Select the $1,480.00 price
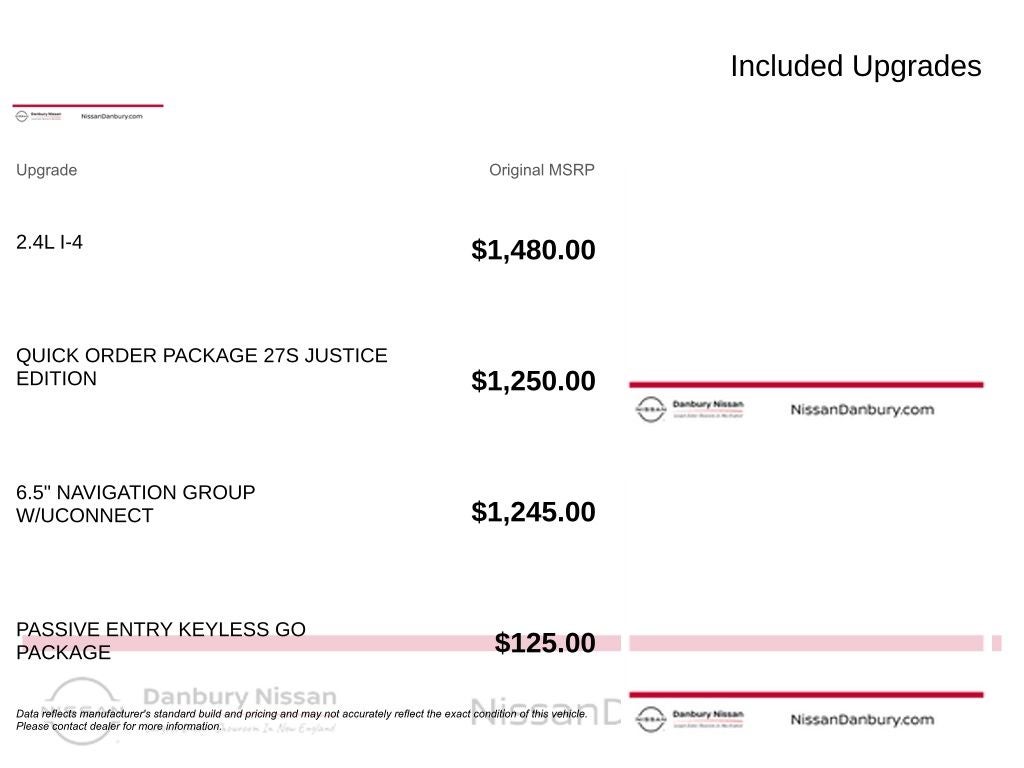This screenshot has width=1024, height=768. (533, 250)
